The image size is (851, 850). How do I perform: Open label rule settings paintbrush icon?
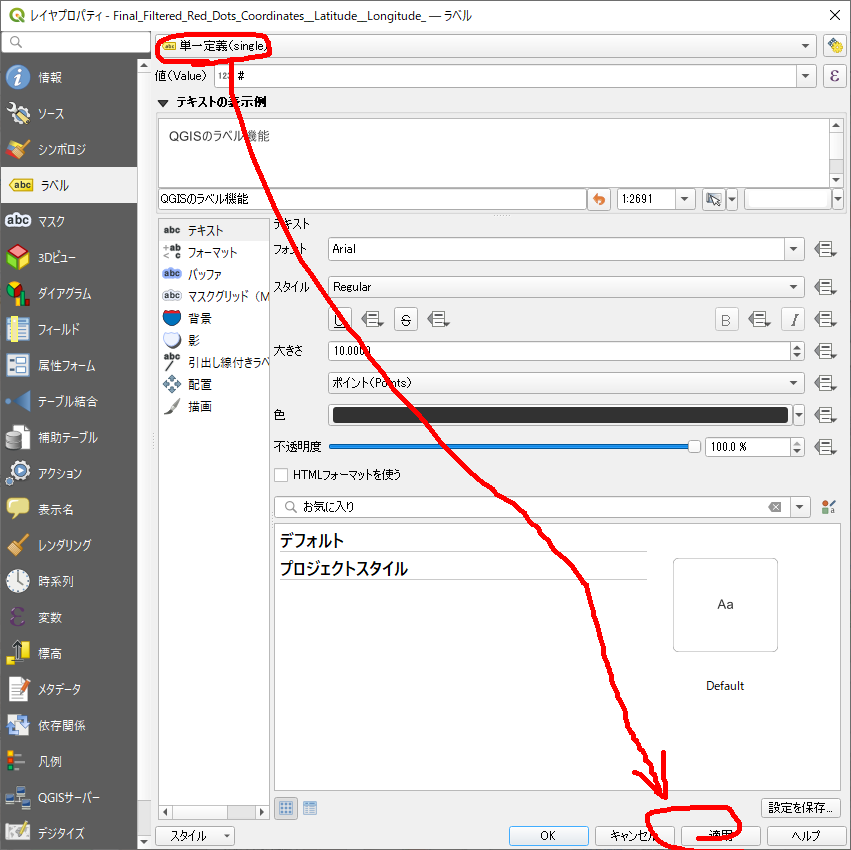834,46
